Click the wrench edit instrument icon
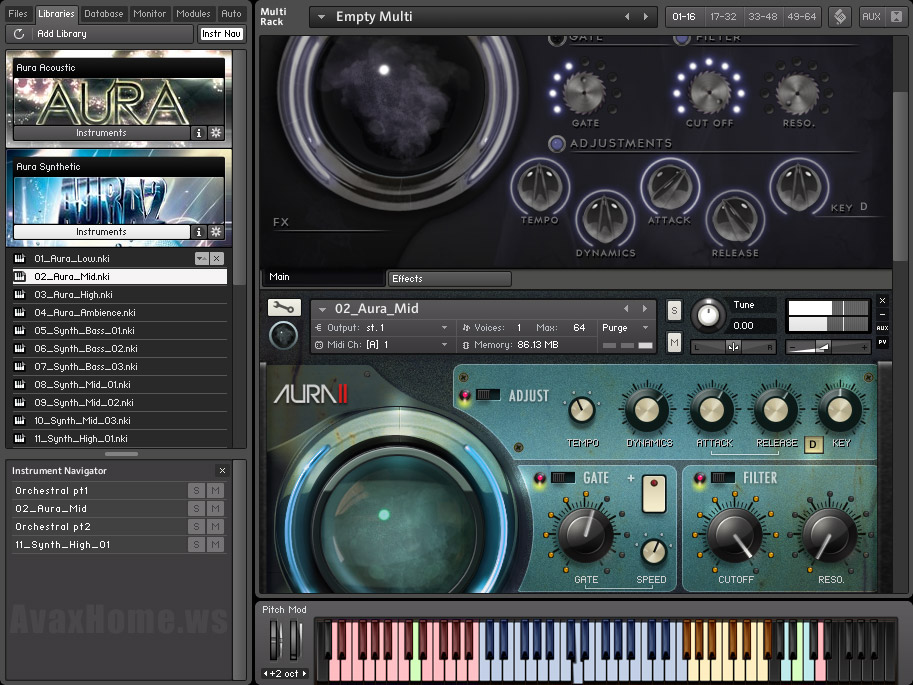Image resolution: width=913 pixels, height=685 pixels. (x=284, y=307)
